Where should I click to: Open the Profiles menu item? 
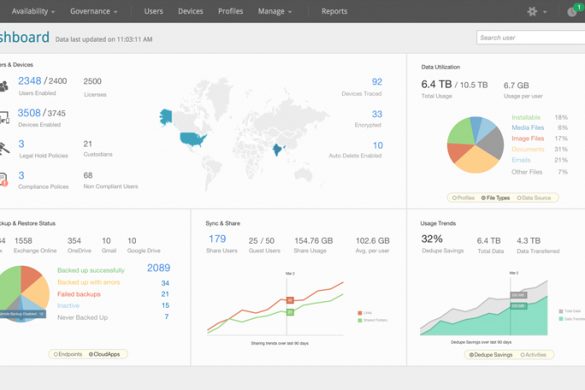tap(231, 12)
